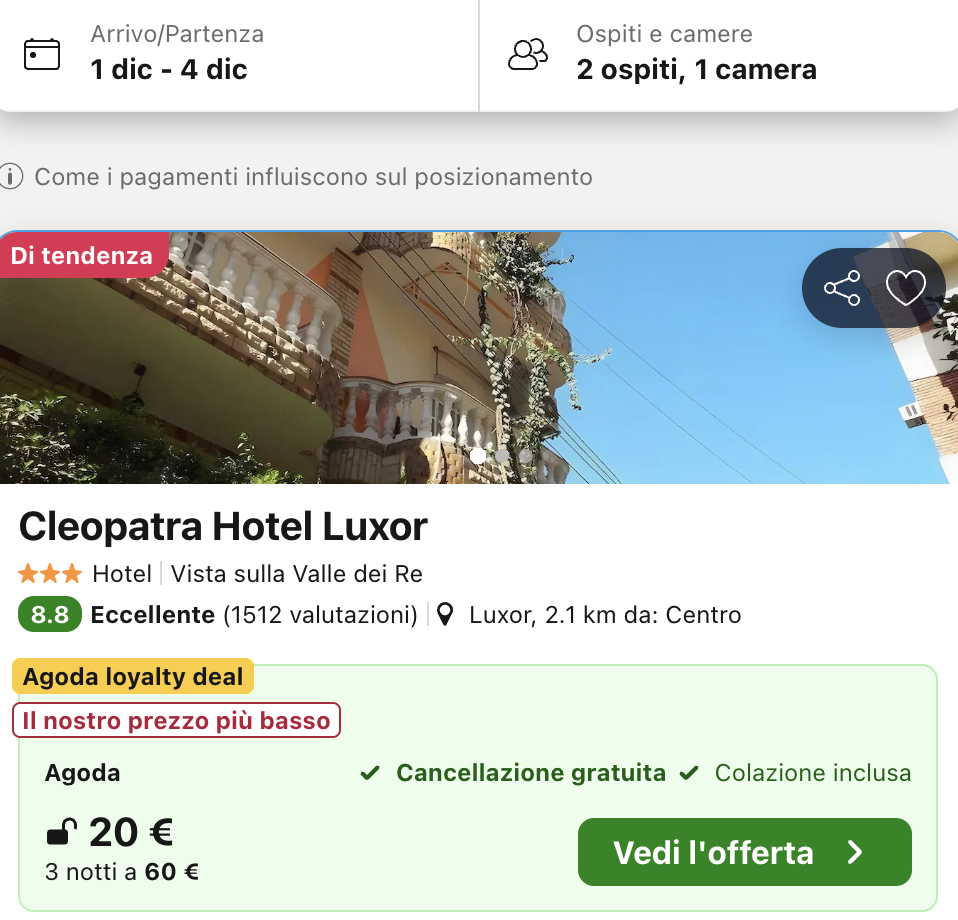Viewport: 958px width, 920px height.
Task: Click the calendar icon for dates
Action: (x=42, y=54)
